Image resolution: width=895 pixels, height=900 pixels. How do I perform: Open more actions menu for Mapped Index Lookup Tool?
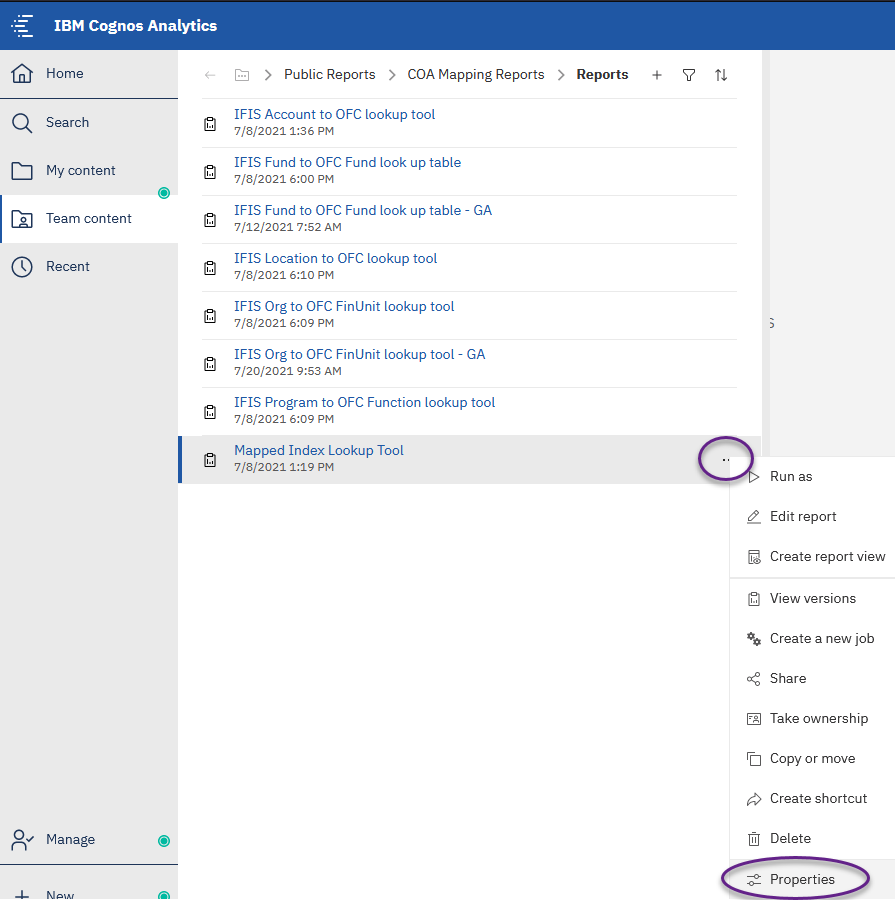coord(726,460)
